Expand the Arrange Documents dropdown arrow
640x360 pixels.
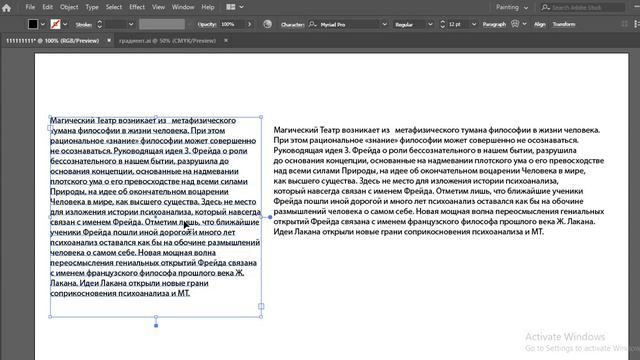point(241,7)
